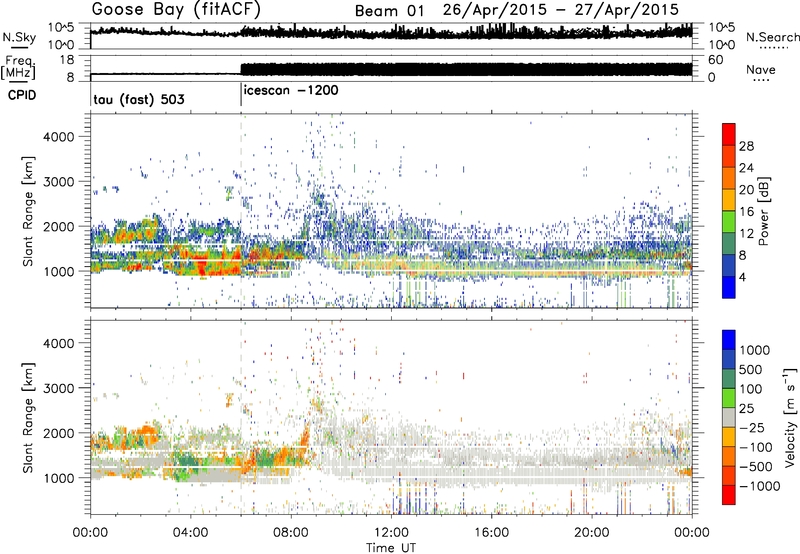Click the "Power [dB]" color bar title
Viewport: 800px width, 554px height.
pos(763,211)
